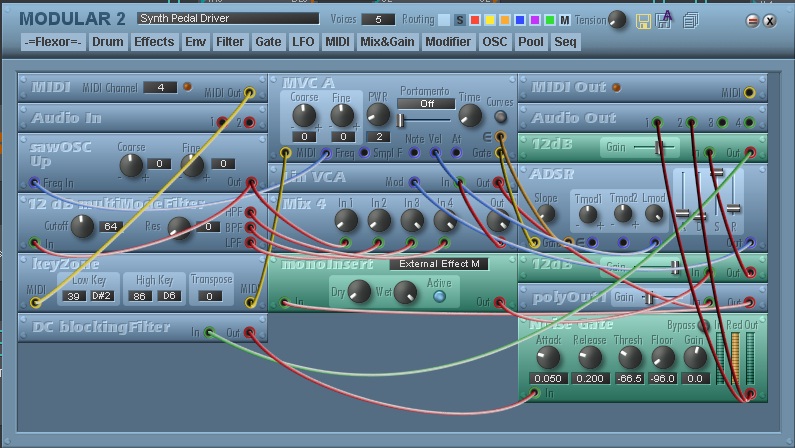Open the OSC module category
The image size is (795, 448).
pos(494,42)
